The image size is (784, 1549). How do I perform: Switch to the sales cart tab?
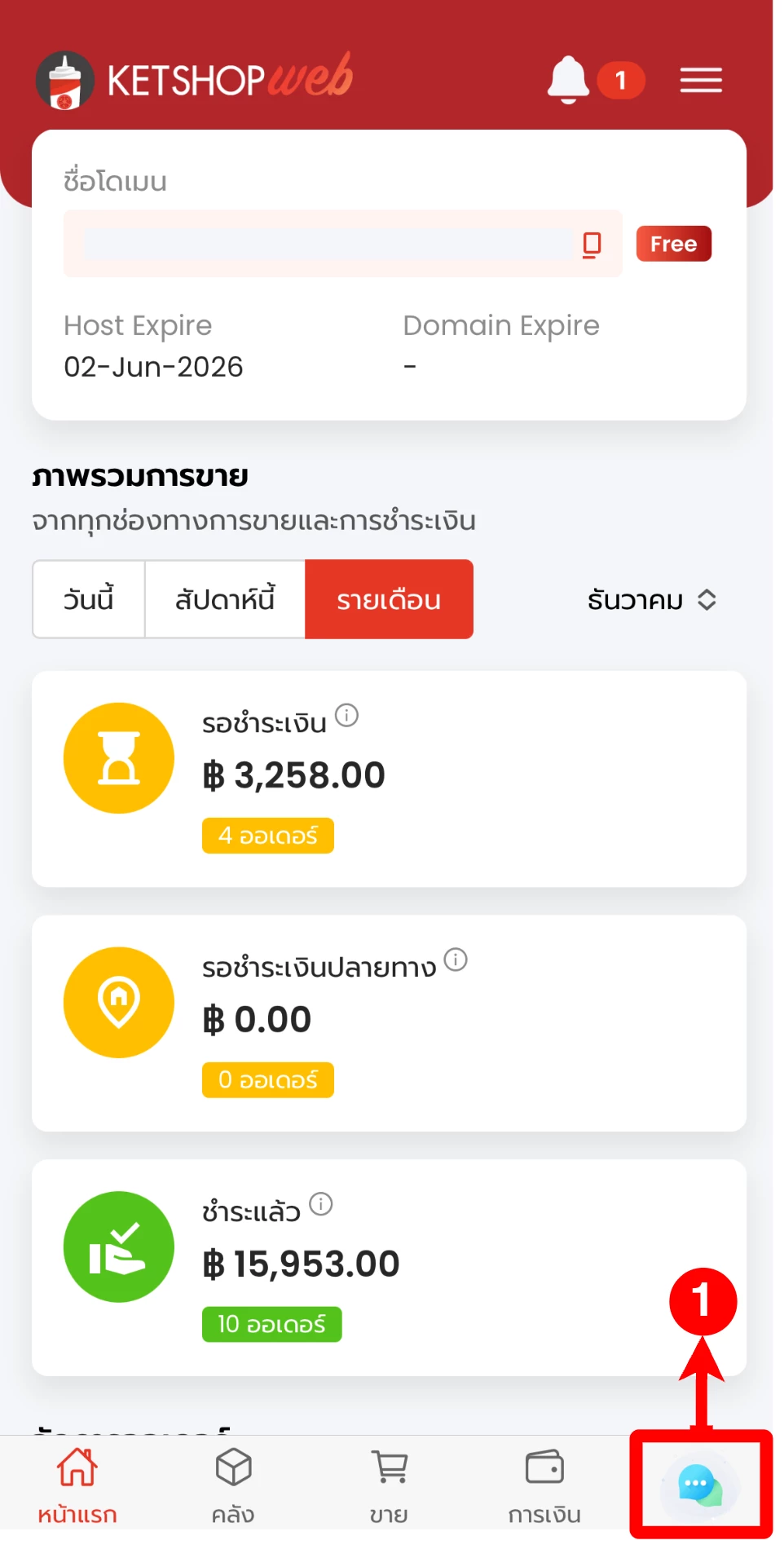389,1485
